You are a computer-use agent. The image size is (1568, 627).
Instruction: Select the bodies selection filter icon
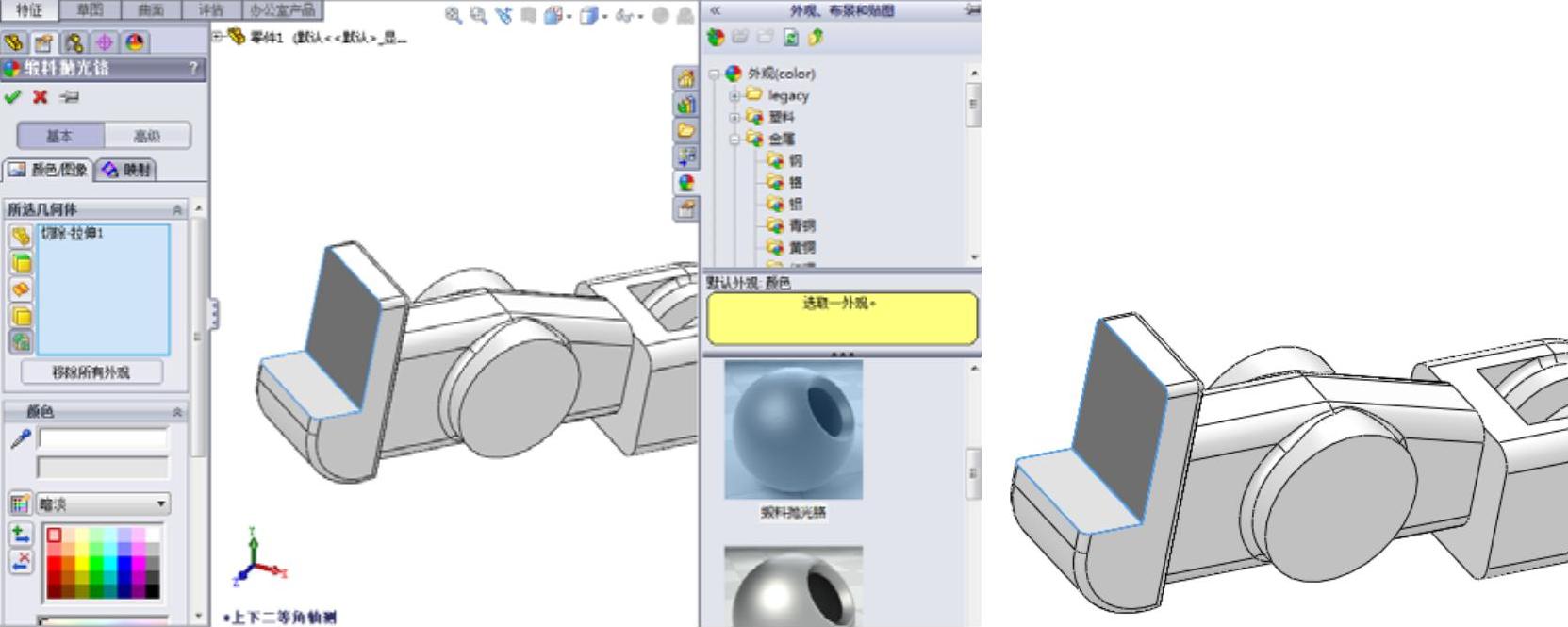pos(21,316)
